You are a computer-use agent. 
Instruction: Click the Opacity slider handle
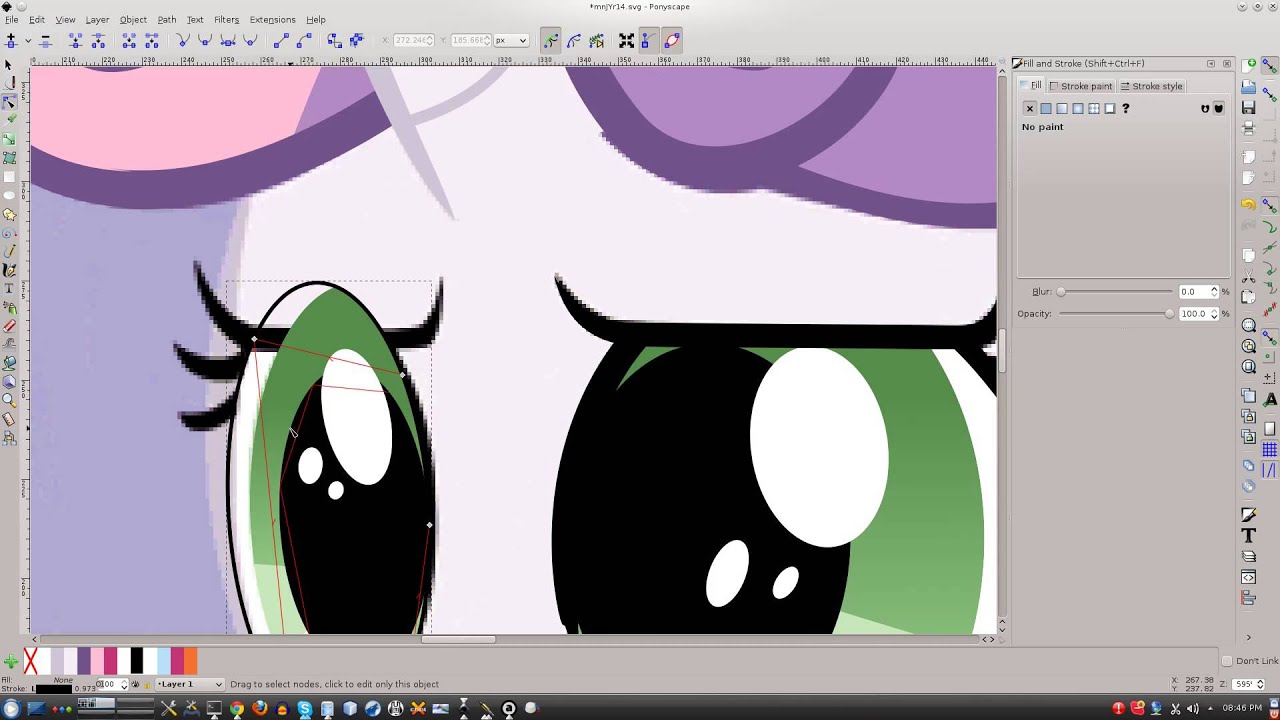coord(1169,314)
